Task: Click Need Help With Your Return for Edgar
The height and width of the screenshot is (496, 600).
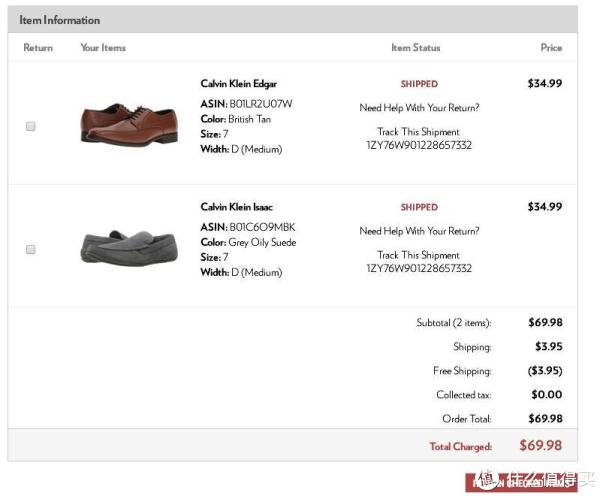Action: click(x=419, y=108)
